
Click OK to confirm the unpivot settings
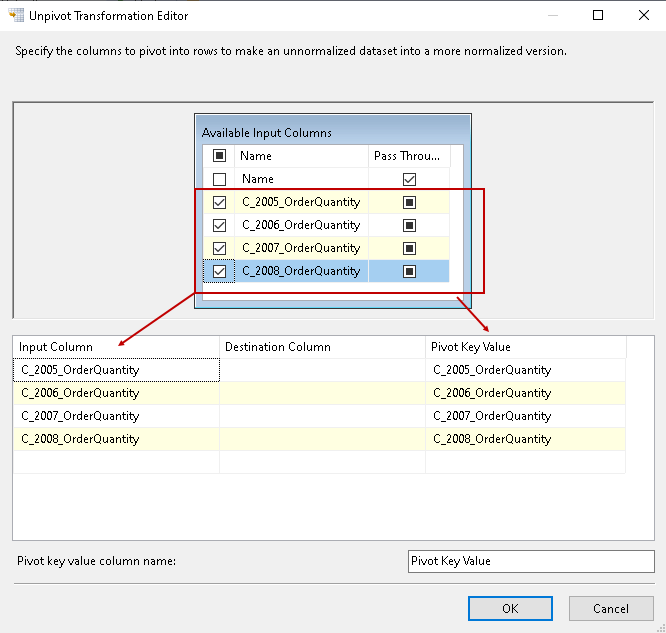pos(510,608)
